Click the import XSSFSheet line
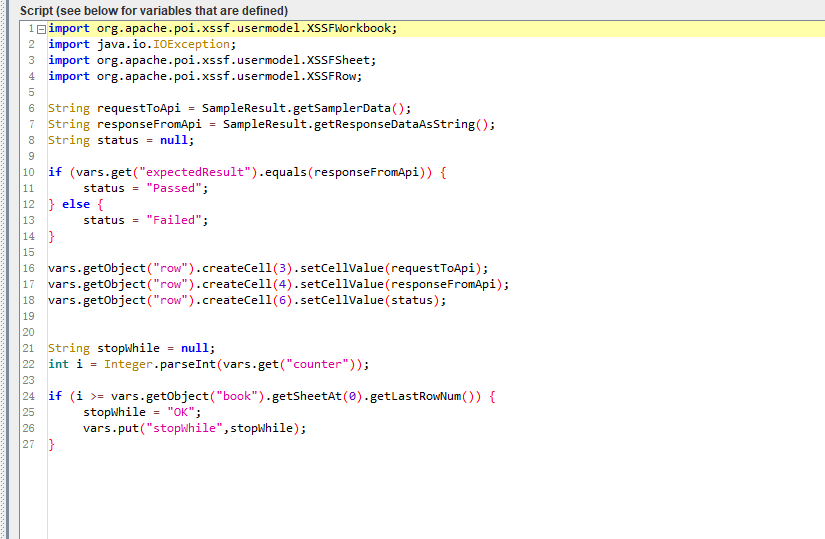 pos(212,61)
